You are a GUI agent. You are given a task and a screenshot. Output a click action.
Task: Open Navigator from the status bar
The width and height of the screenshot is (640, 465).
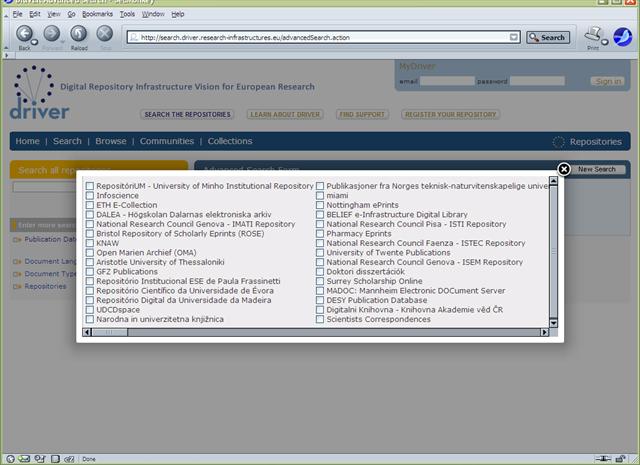coord(10,459)
